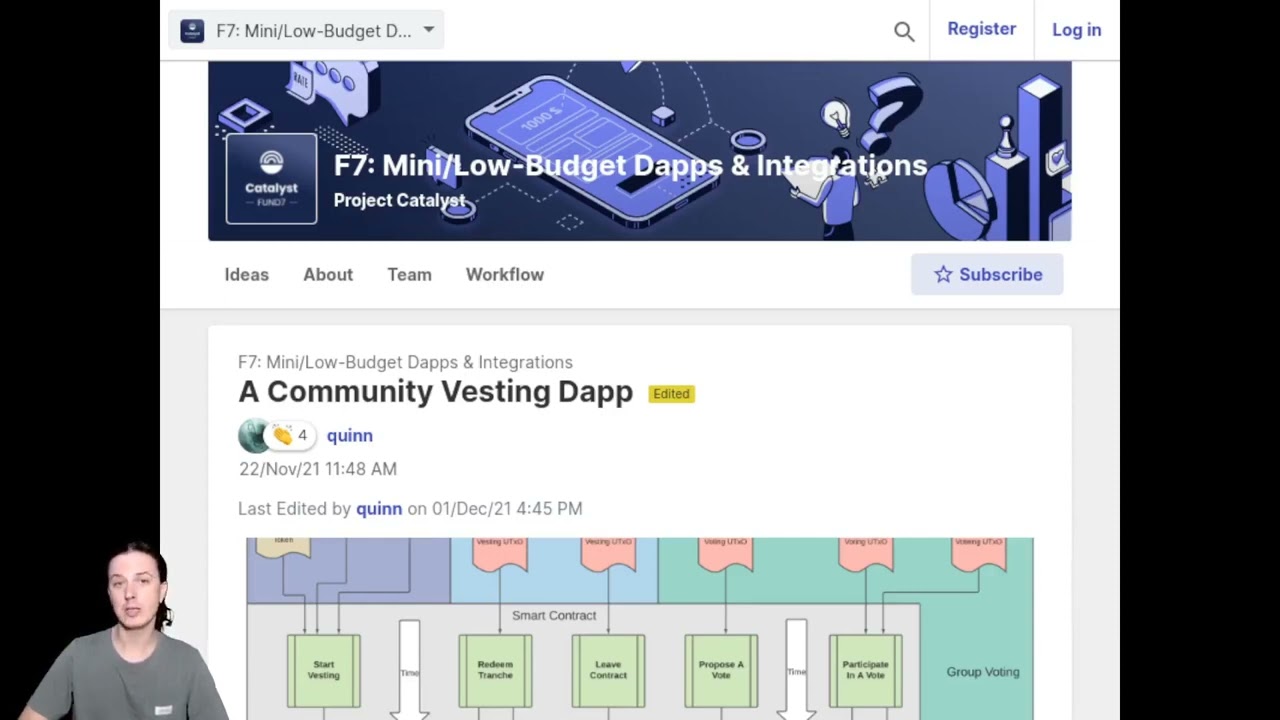Click the Leave Contract box in the diagram

coord(608,670)
